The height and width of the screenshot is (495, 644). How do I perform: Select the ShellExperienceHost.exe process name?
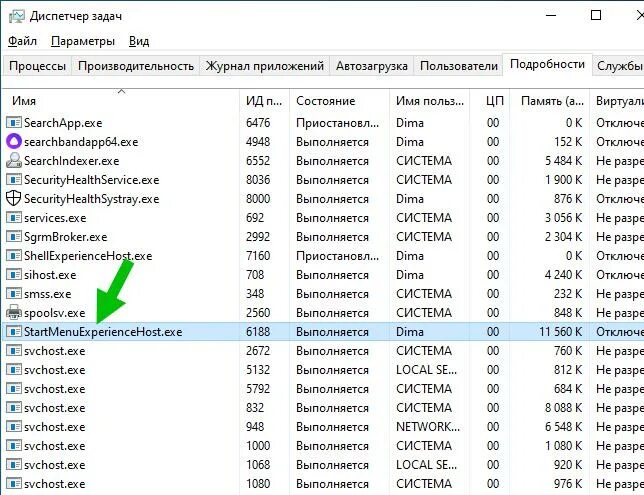pyautogui.click(x=88, y=256)
